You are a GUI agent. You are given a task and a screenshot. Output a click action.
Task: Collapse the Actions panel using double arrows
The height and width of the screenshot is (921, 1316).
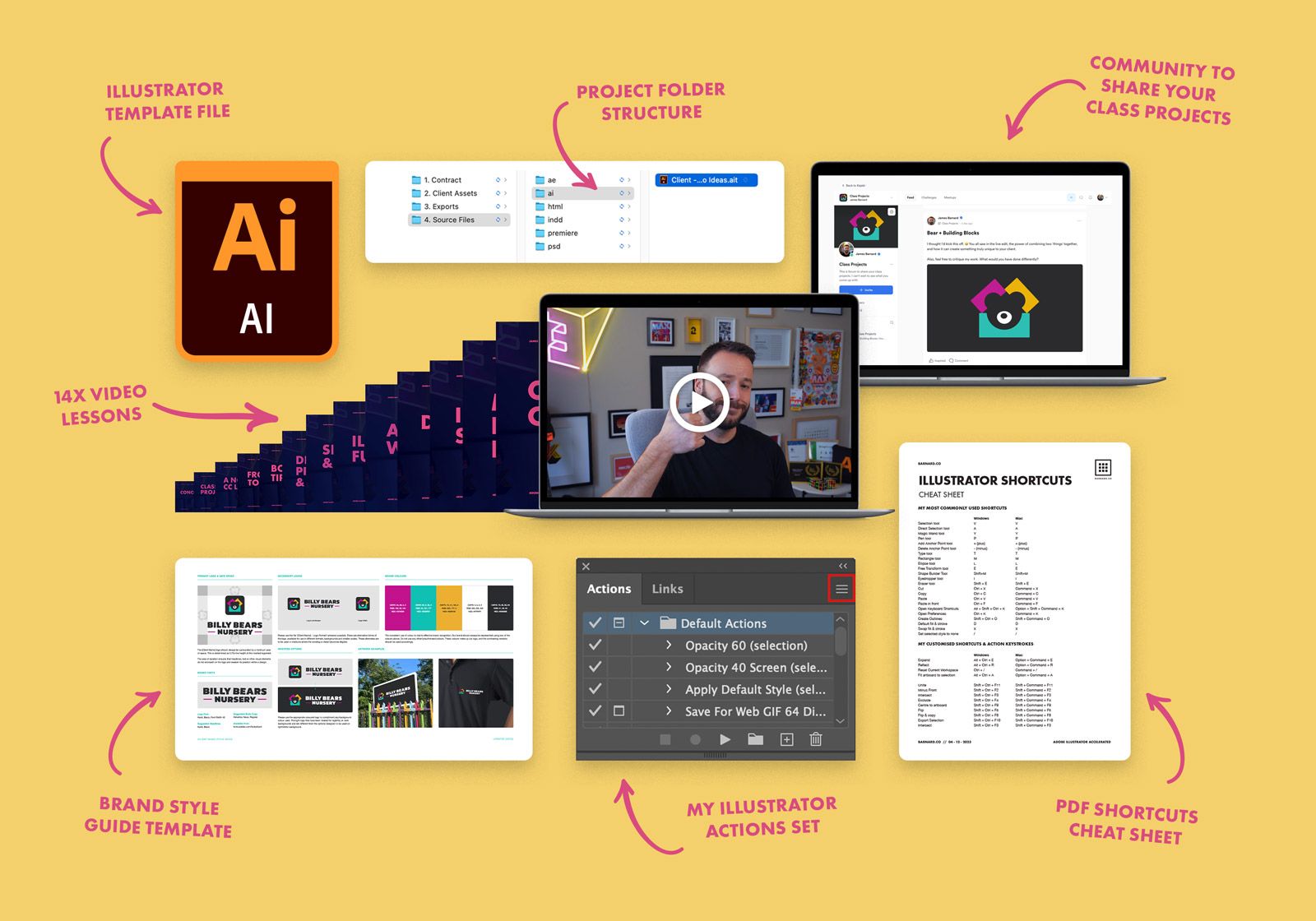click(843, 567)
